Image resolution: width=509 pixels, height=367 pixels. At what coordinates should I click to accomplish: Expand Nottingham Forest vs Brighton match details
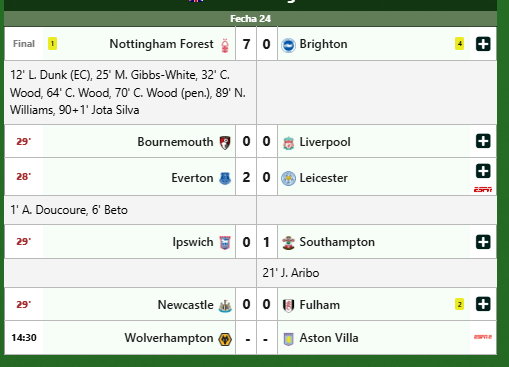pos(483,44)
